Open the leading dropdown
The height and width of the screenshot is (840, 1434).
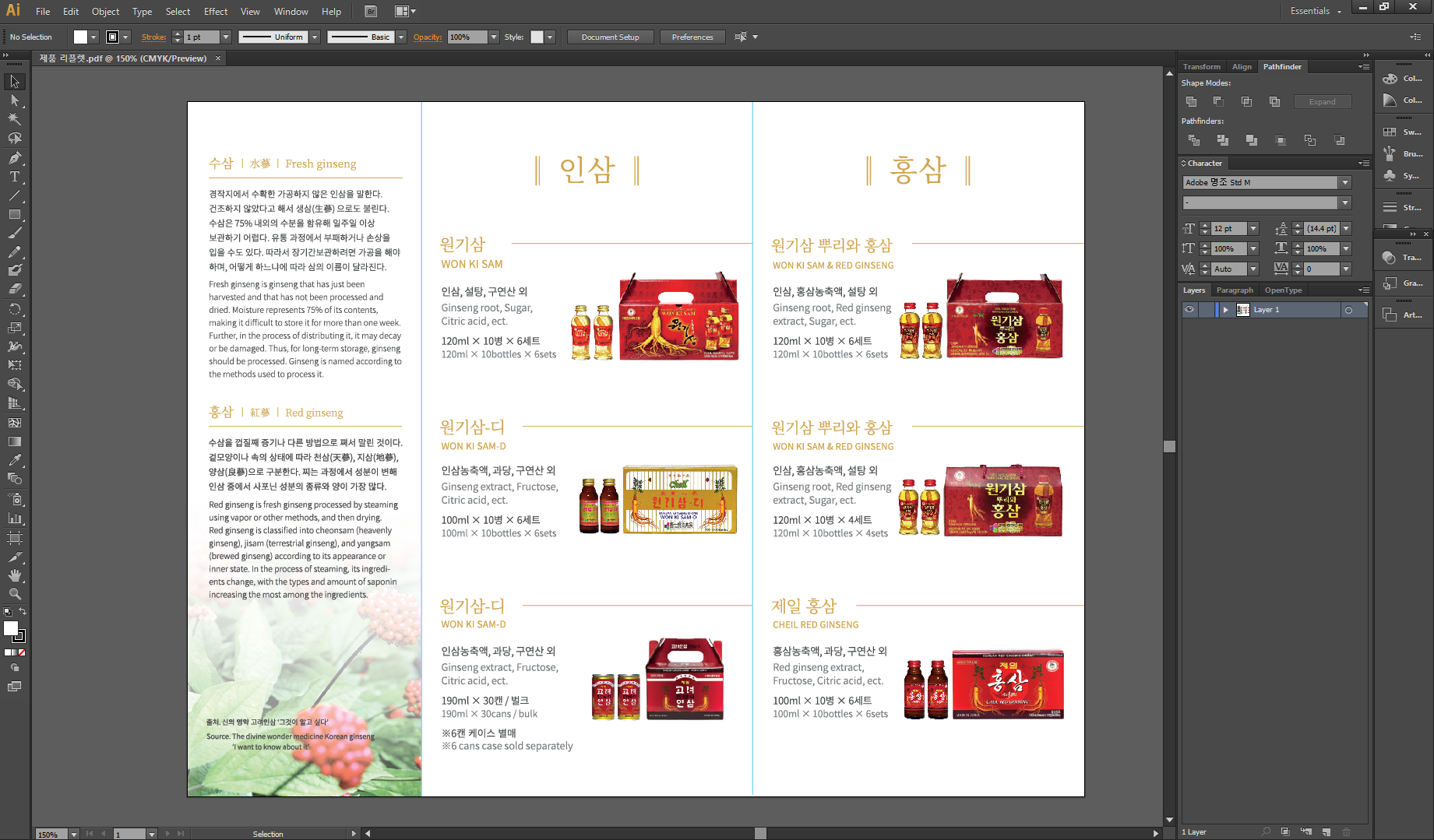click(1347, 229)
